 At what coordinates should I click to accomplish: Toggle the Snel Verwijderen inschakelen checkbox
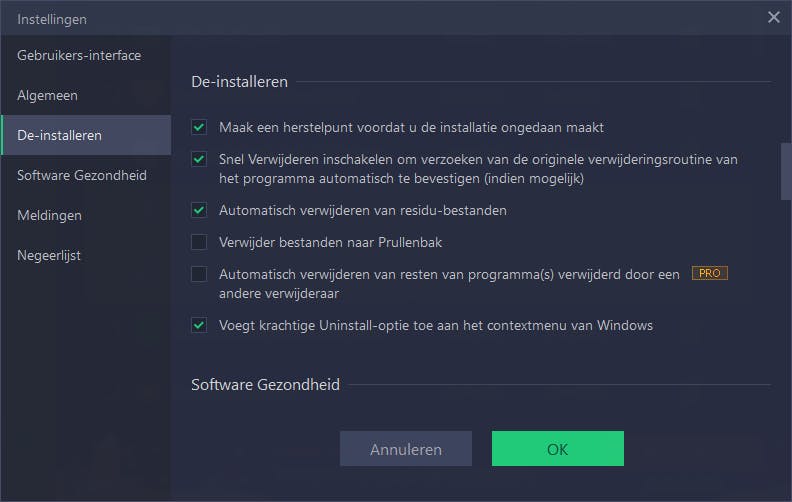(199, 159)
